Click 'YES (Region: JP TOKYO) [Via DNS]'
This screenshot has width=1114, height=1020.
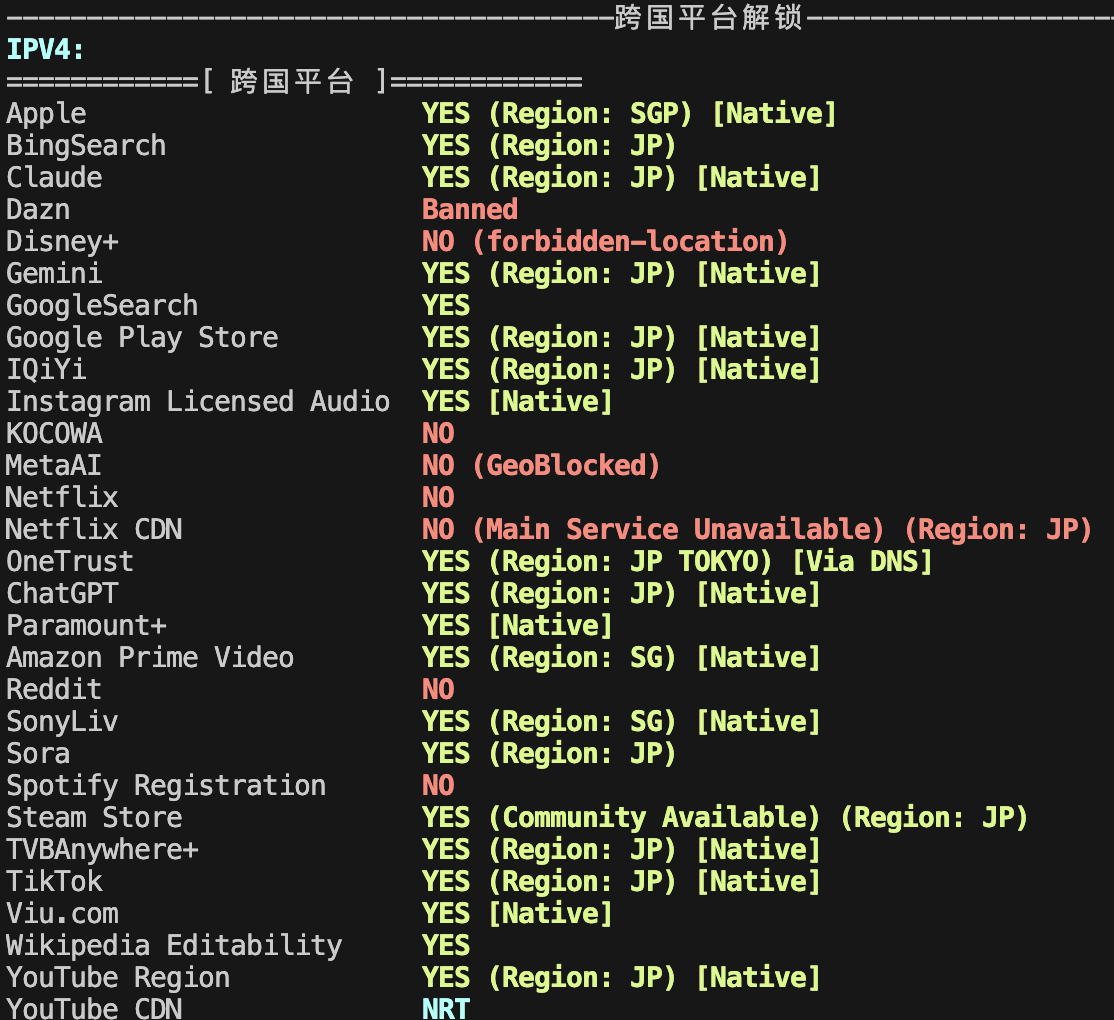pyautogui.click(x=676, y=562)
